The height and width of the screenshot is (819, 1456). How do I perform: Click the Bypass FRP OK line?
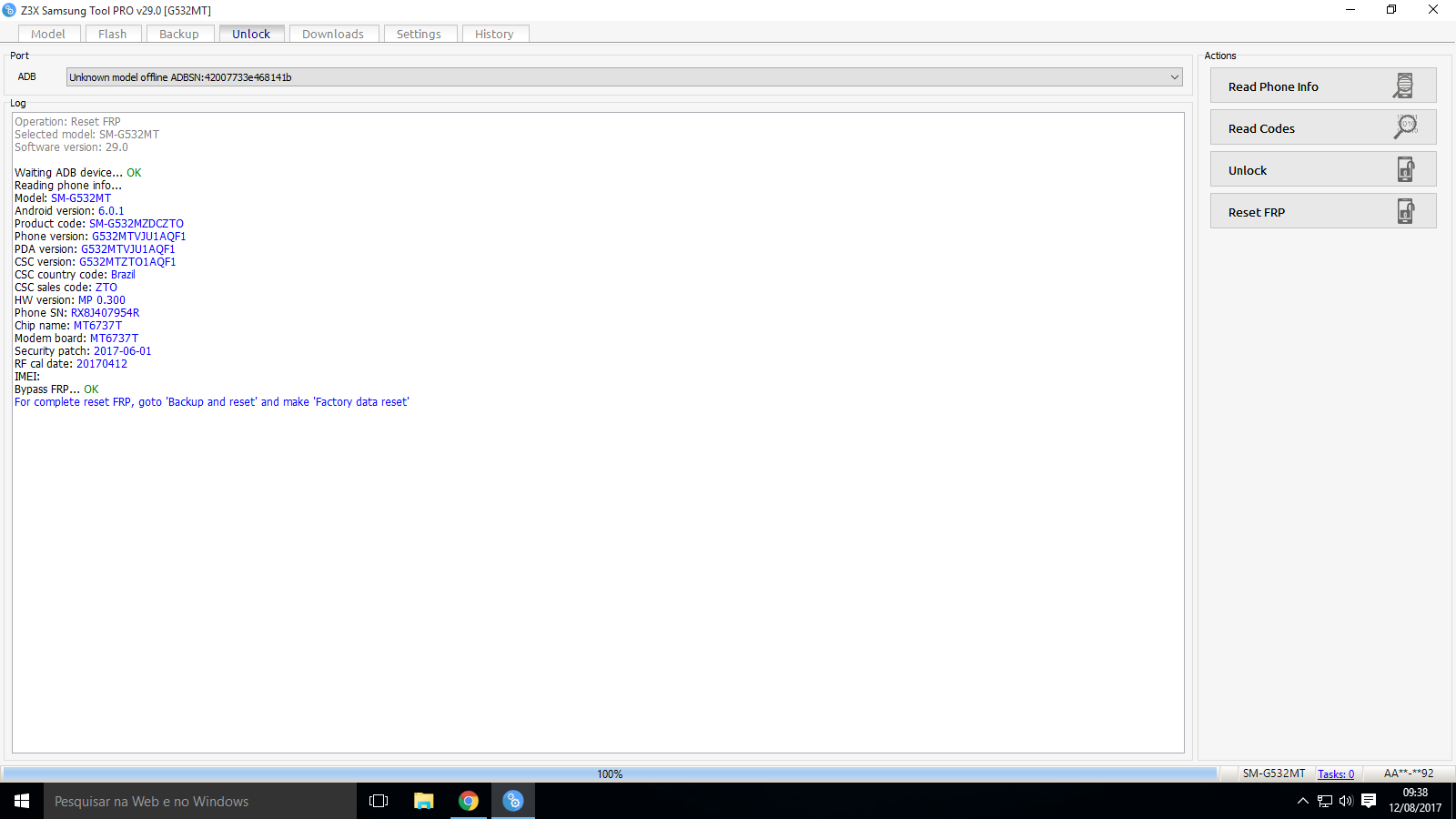pos(56,389)
